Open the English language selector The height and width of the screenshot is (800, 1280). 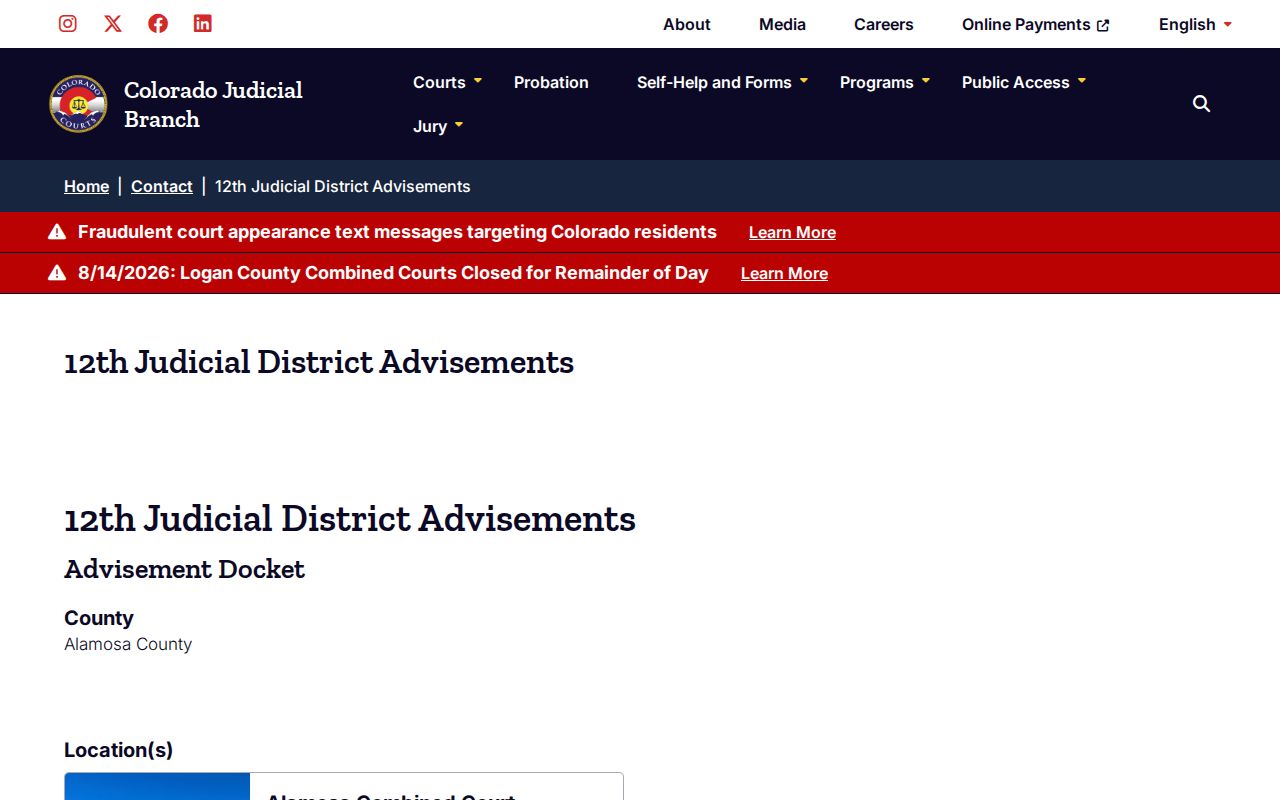tap(1195, 24)
